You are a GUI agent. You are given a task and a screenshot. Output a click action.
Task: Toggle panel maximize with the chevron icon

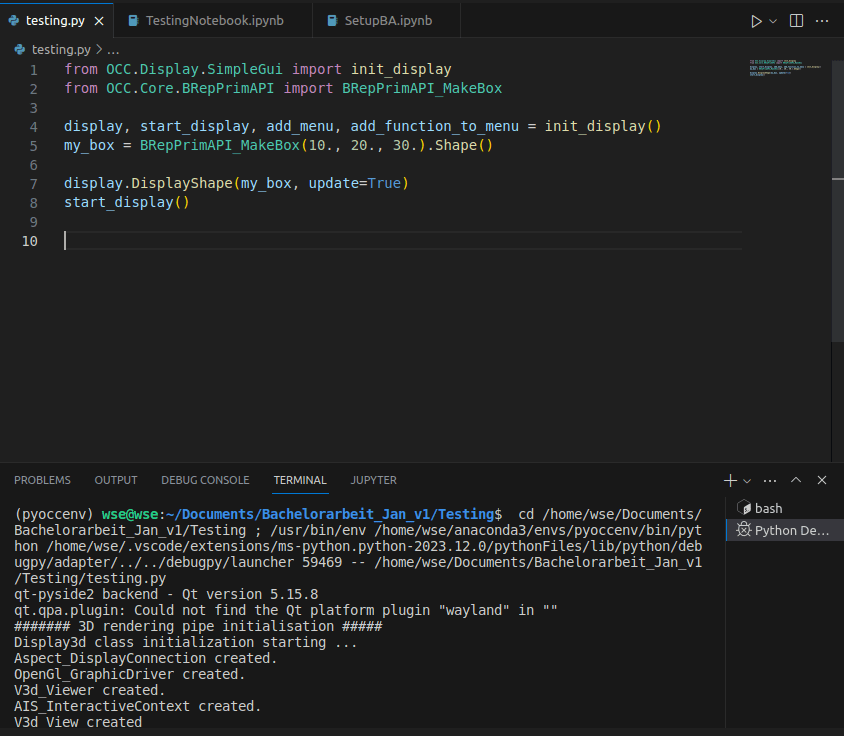pyautogui.click(x=796, y=480)
